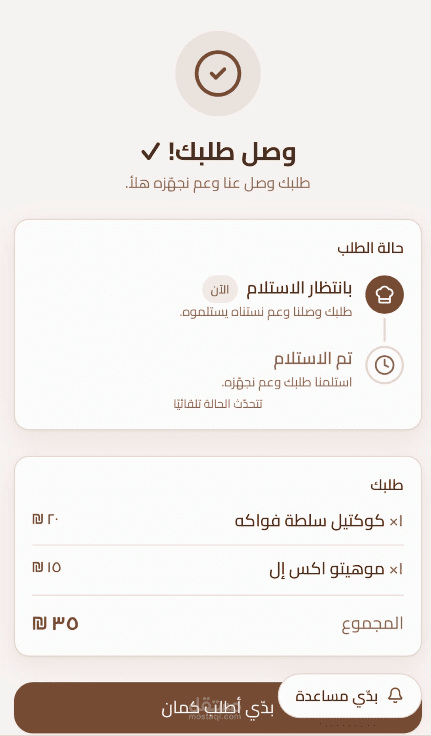Click the shekel symbol next to price ٢٠
The image size is (431, 736).
(x=38, y=519)
